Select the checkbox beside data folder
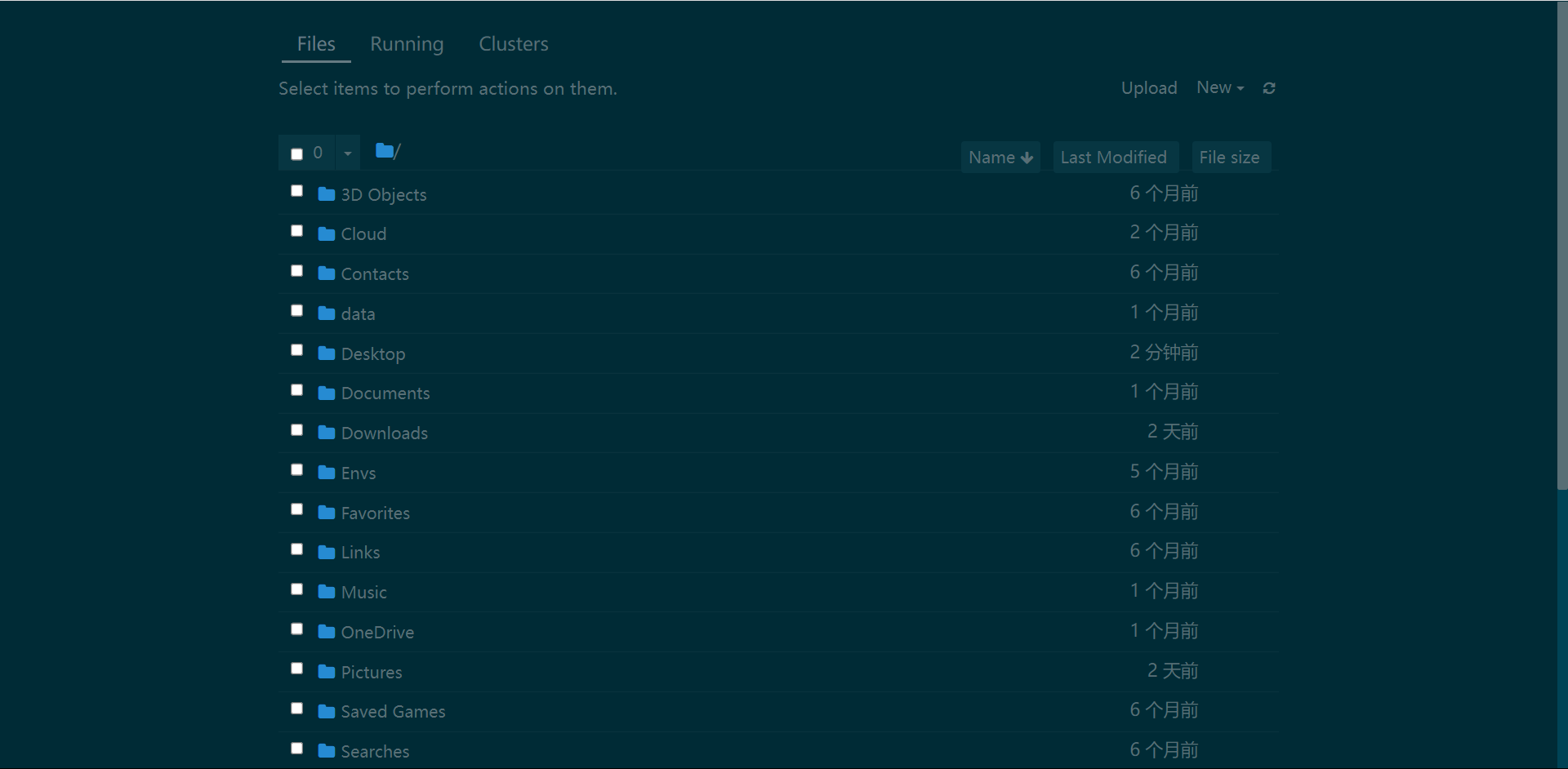Viewport: 1568px width, 769px height. (x=297, y=310)
